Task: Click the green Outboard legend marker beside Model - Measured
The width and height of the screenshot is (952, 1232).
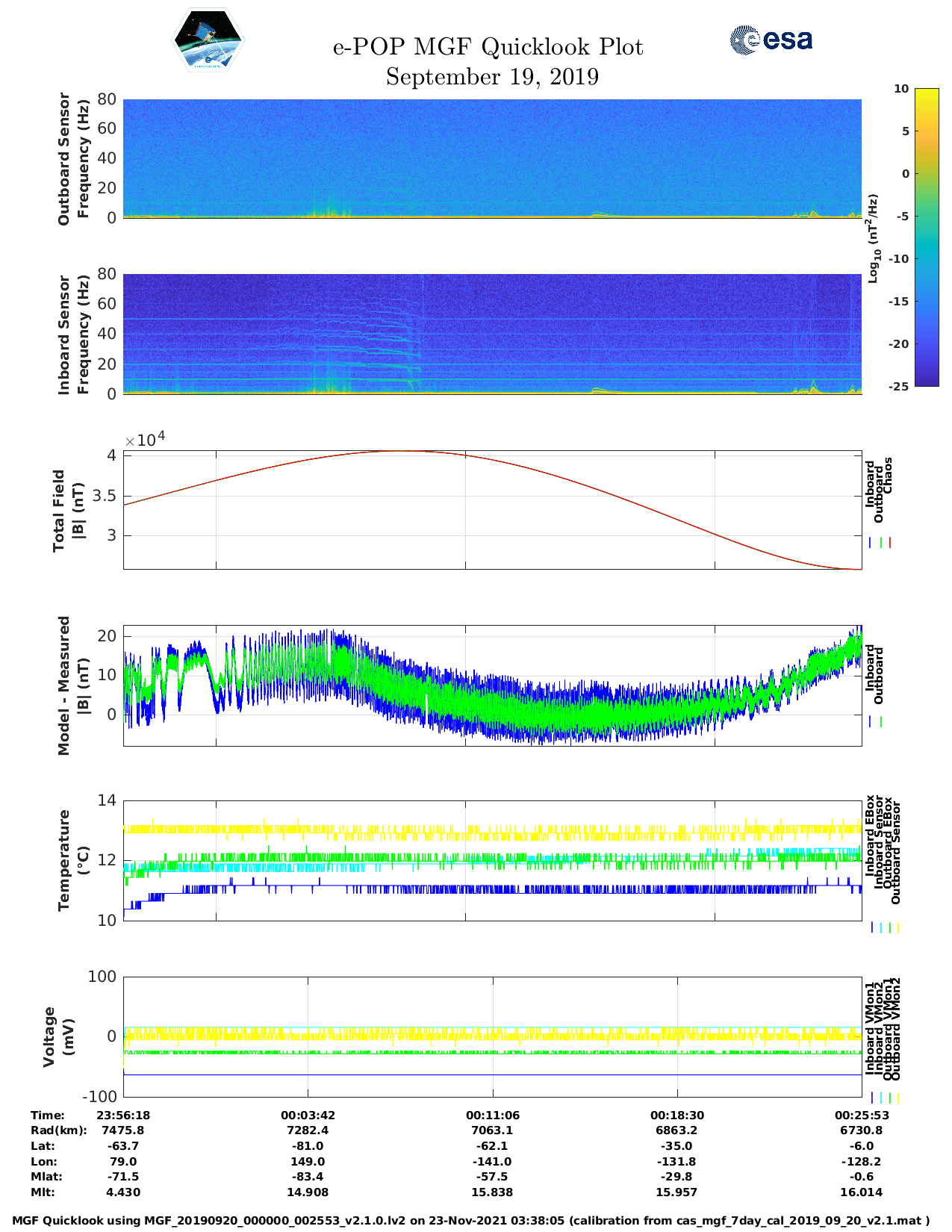Action: click(x=881, y=722)
